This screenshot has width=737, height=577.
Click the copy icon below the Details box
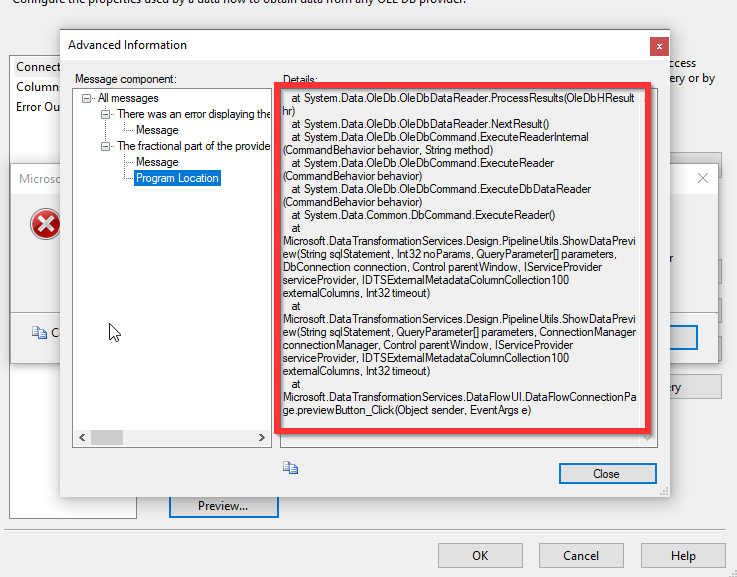291,467
